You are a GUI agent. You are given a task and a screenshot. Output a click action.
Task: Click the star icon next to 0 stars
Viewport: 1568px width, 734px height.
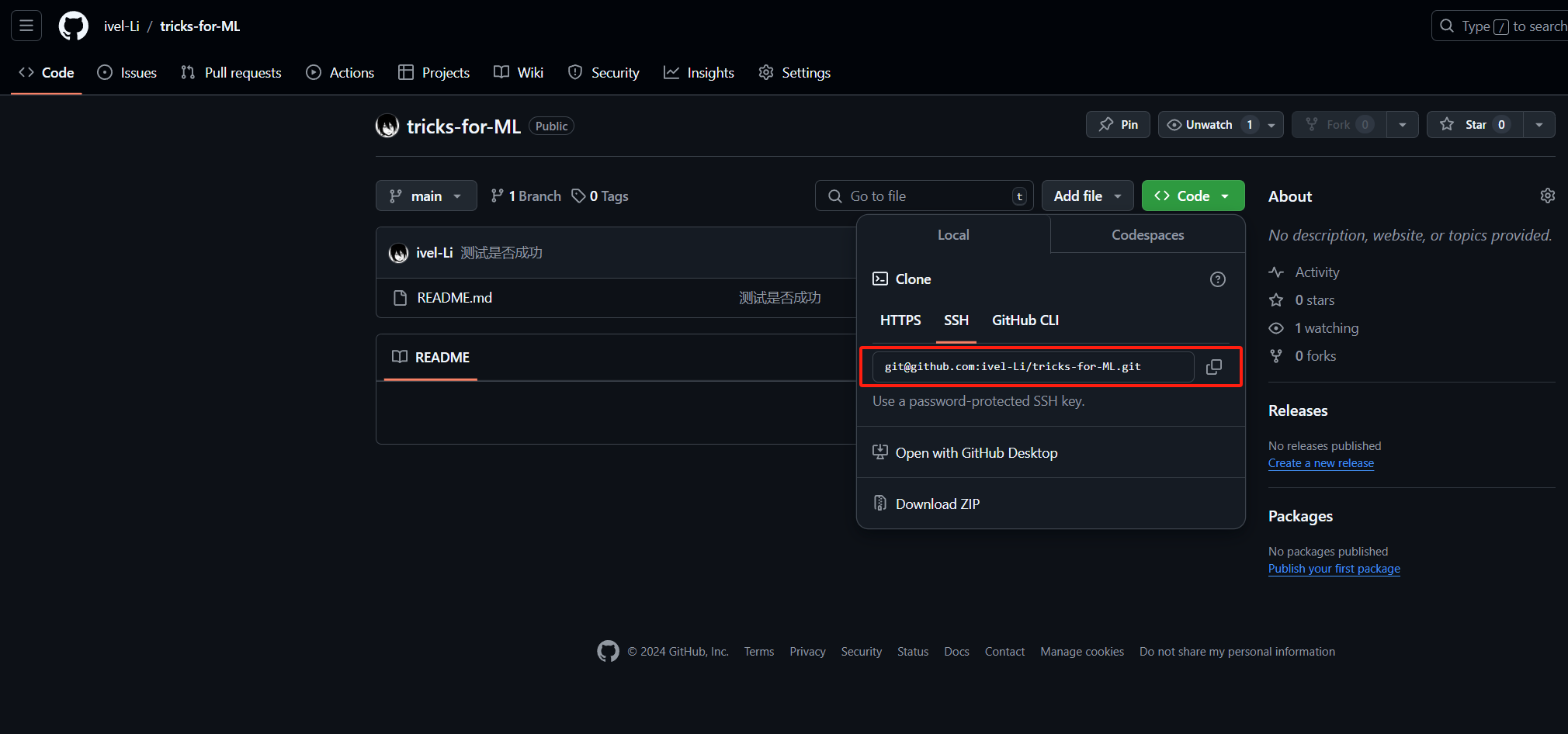tap(1276, 300)
